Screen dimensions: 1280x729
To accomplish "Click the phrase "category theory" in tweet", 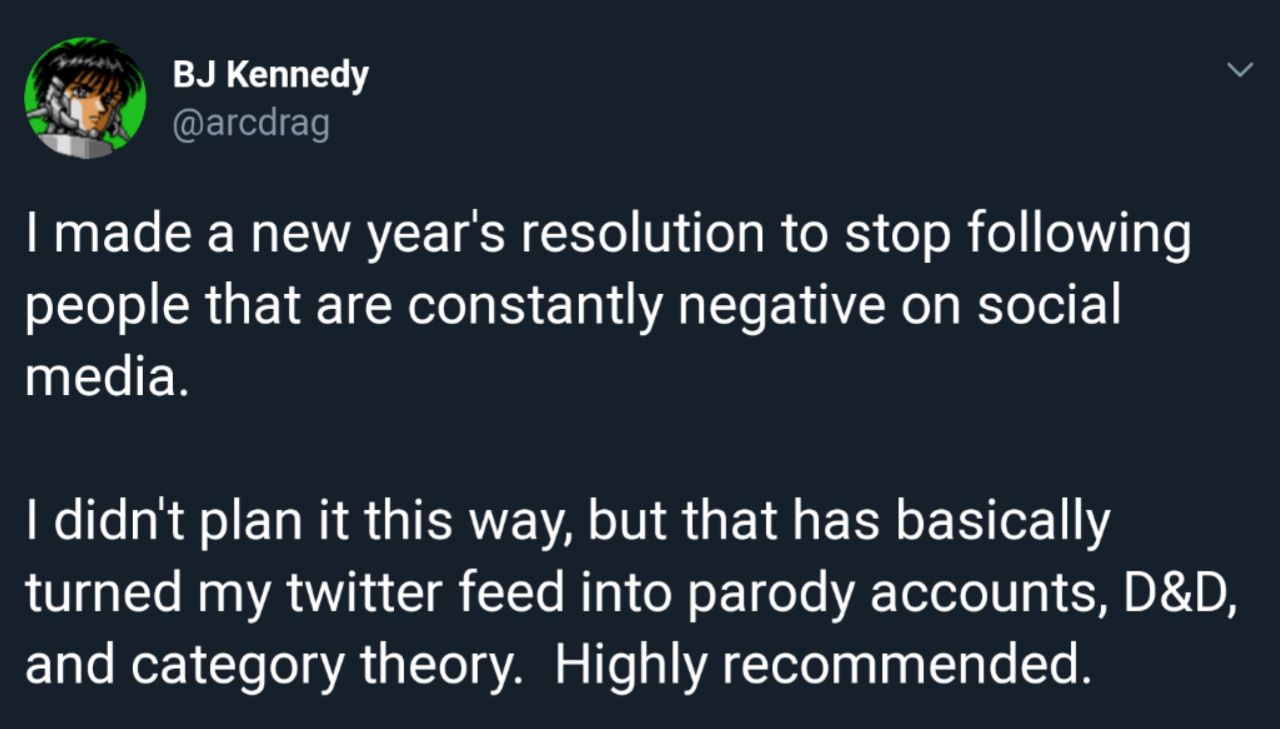I will point(327,662).
